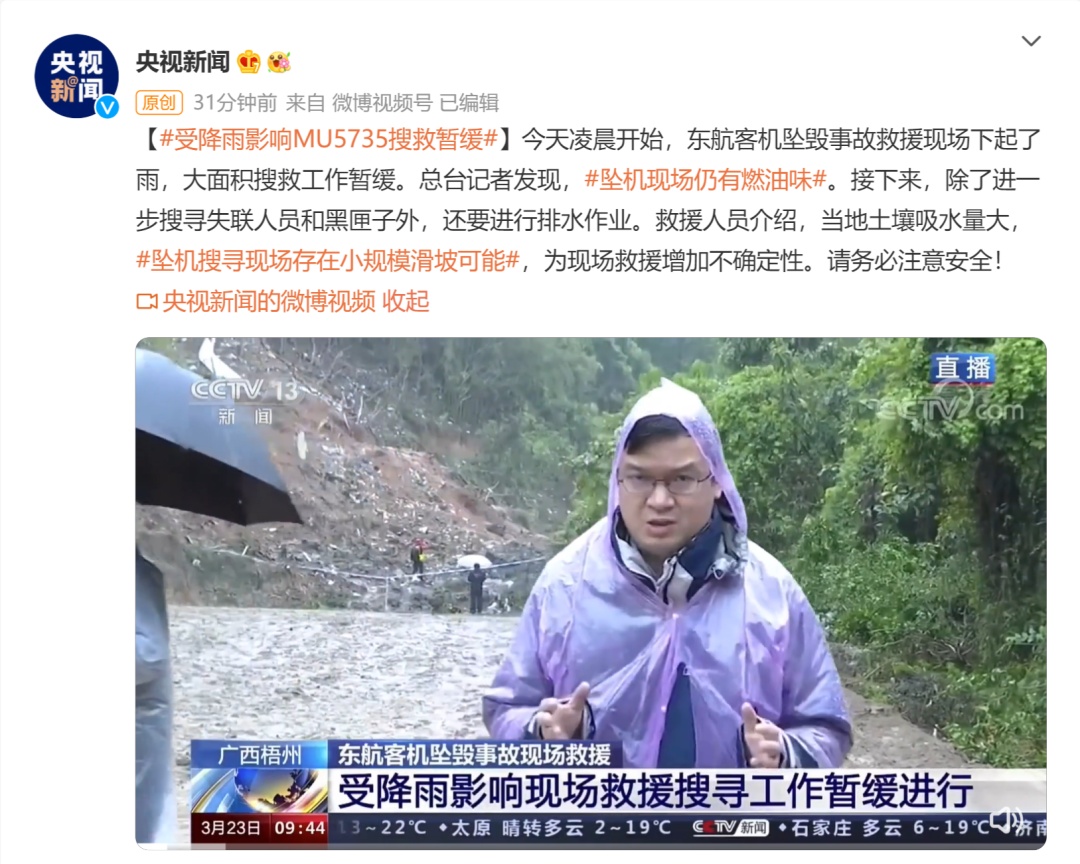Image resolution: width=1080 pixels, height=864 pixels.
Task: Expand the post options chevron menu
Action: tap(1030, 41)
